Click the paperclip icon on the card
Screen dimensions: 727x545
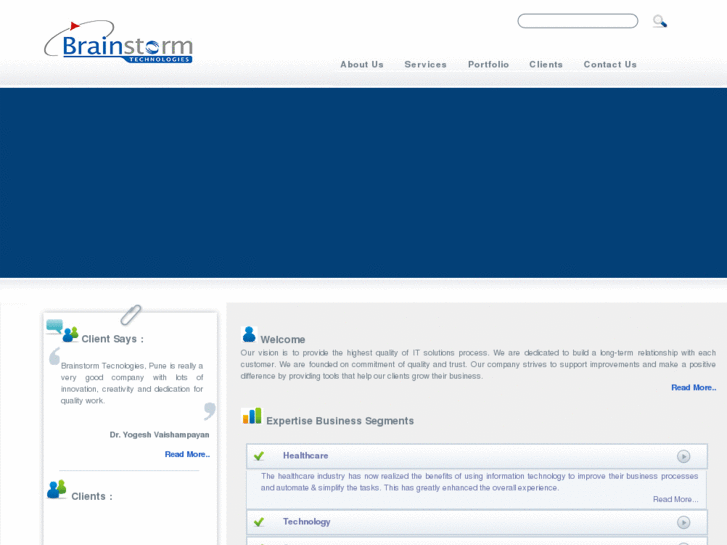tap(131, 315)
